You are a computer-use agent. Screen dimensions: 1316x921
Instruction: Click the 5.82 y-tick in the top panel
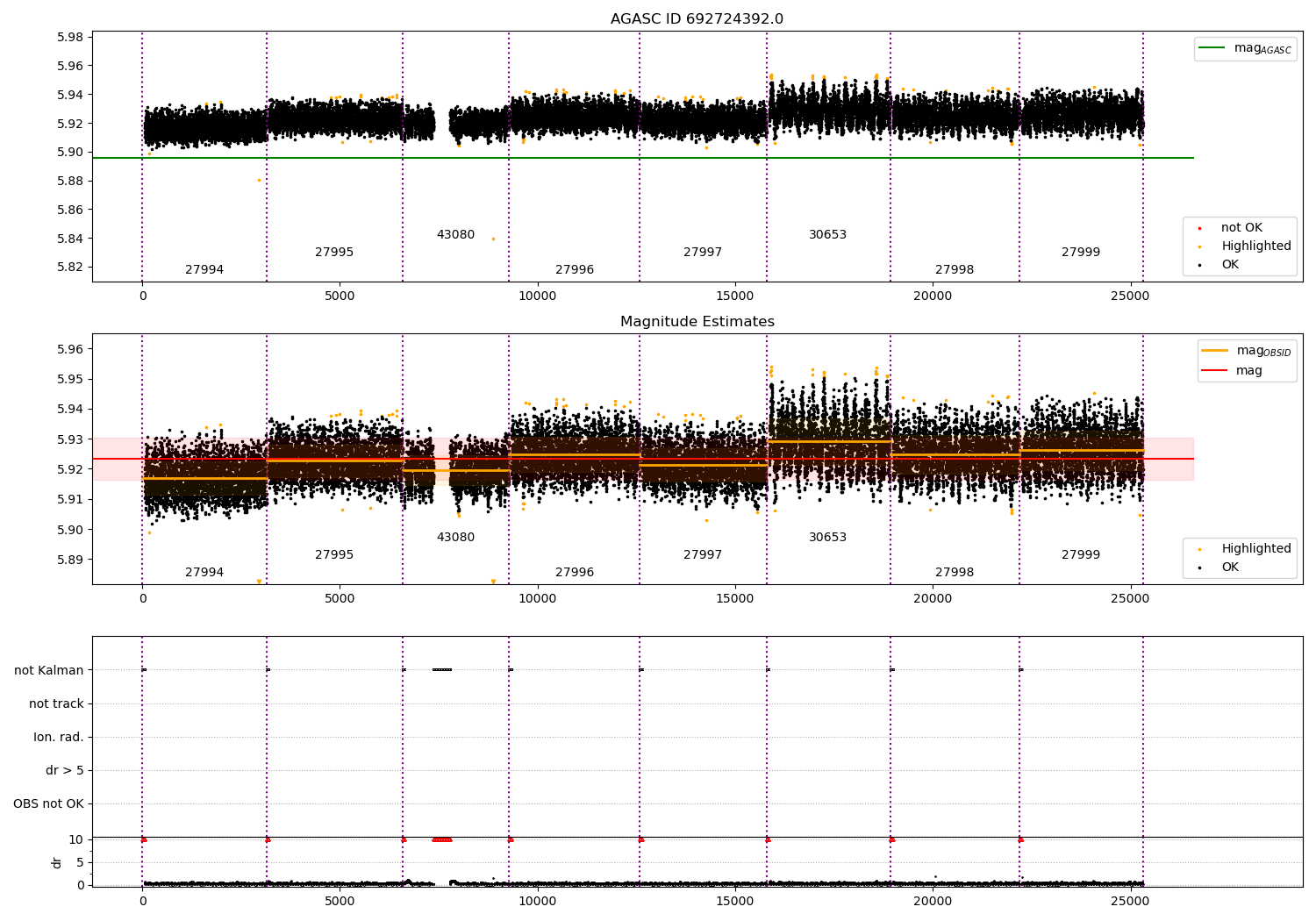(x=69, y=268)
